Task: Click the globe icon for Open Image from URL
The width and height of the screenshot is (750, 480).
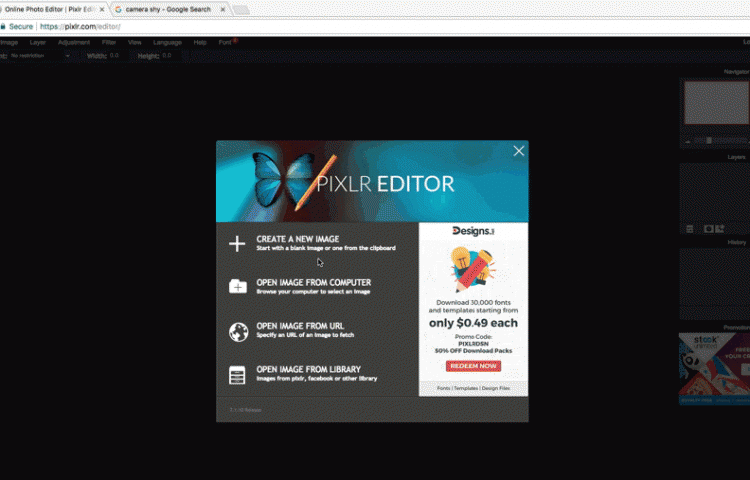Action: coord(238,332)
